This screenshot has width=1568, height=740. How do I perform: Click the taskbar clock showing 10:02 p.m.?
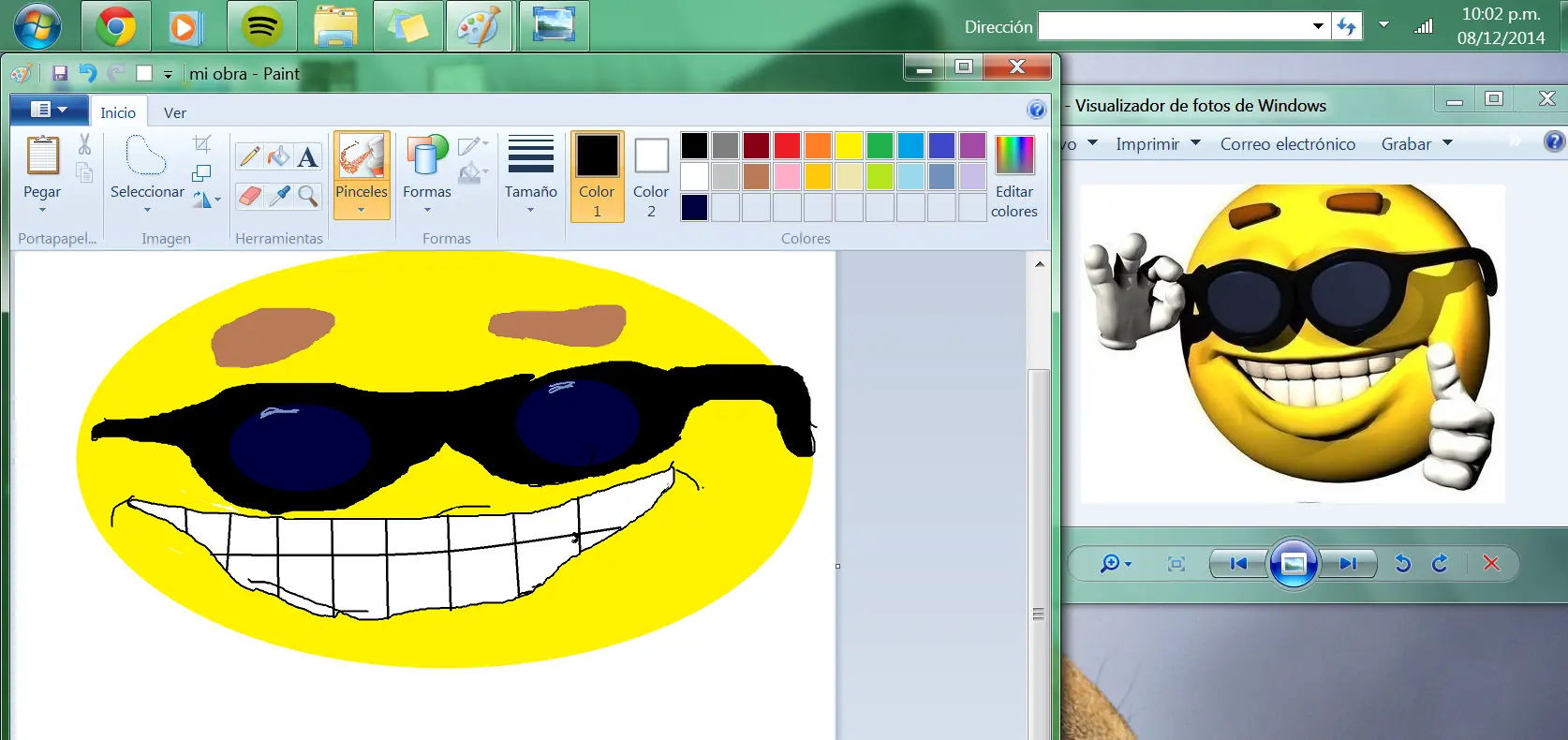(x=1501, y=14)
